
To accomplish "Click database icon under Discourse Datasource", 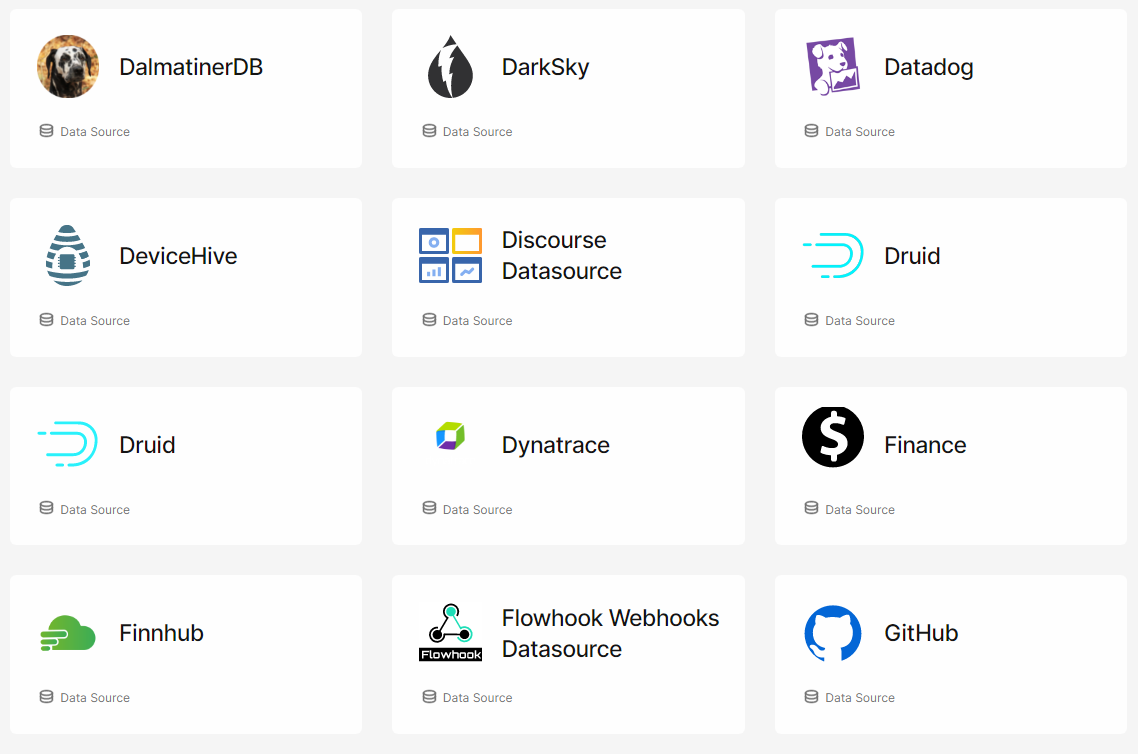I will (x=430, y=319).
